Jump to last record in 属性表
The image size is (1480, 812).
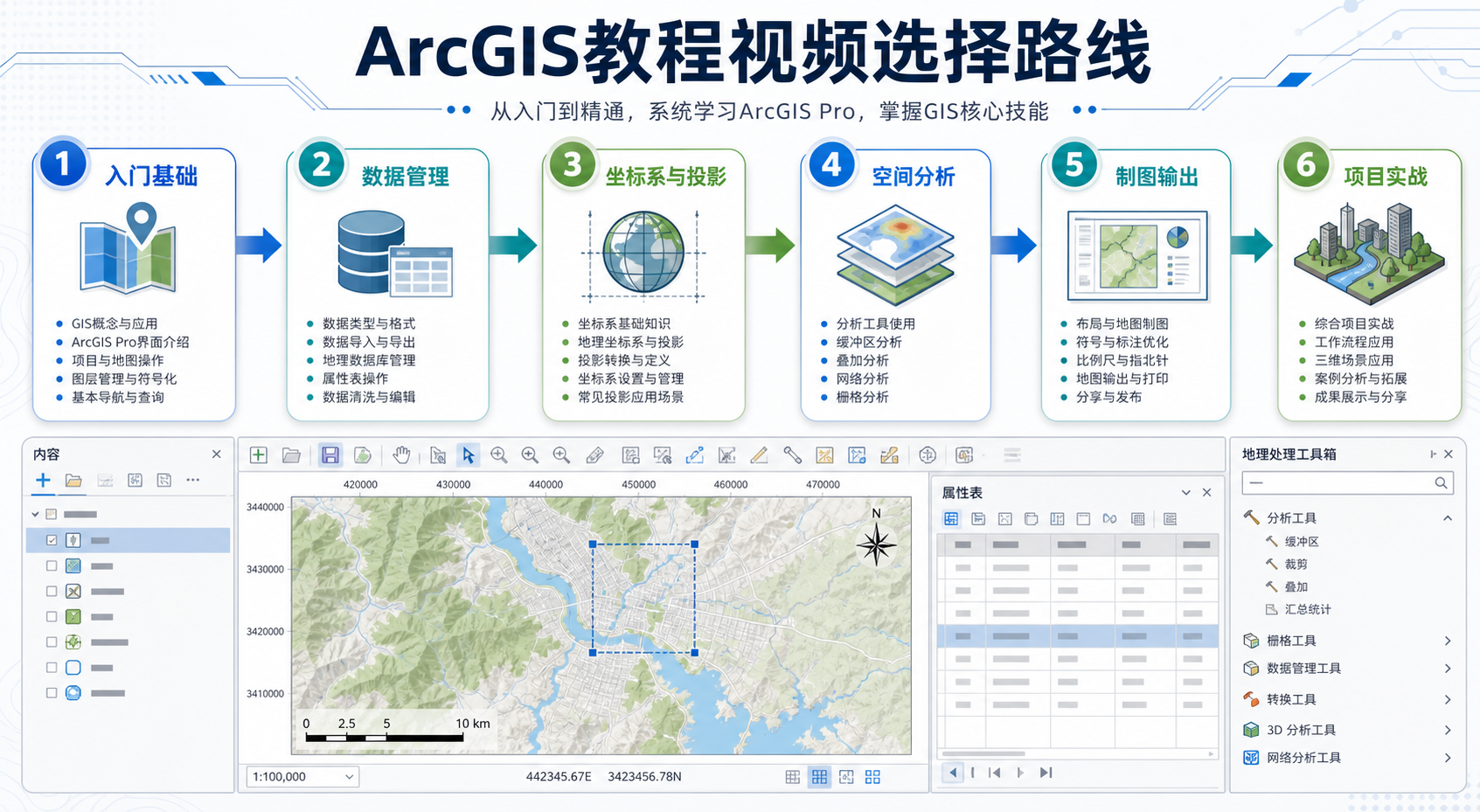click(1046, 773)
